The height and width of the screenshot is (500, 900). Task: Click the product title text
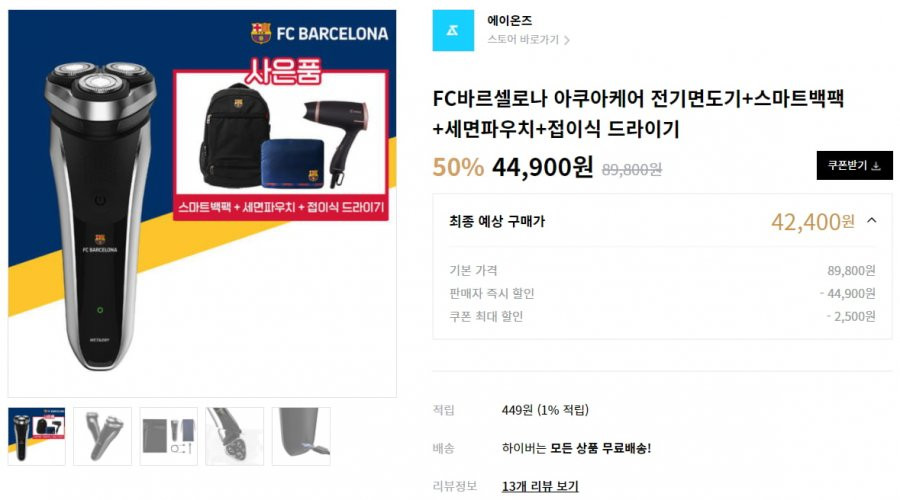point(638,113)
